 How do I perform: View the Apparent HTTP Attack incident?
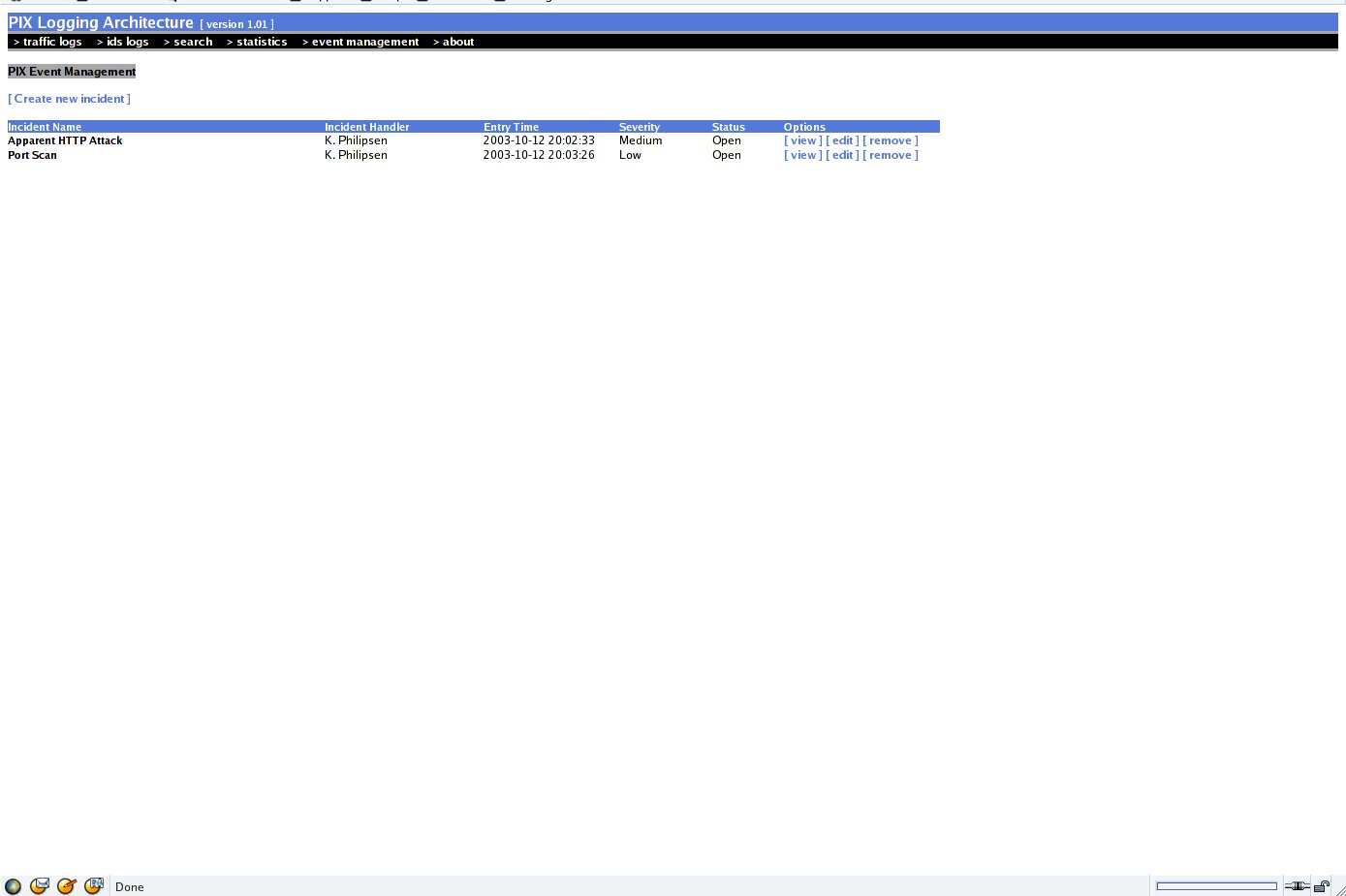pos(803,140)
